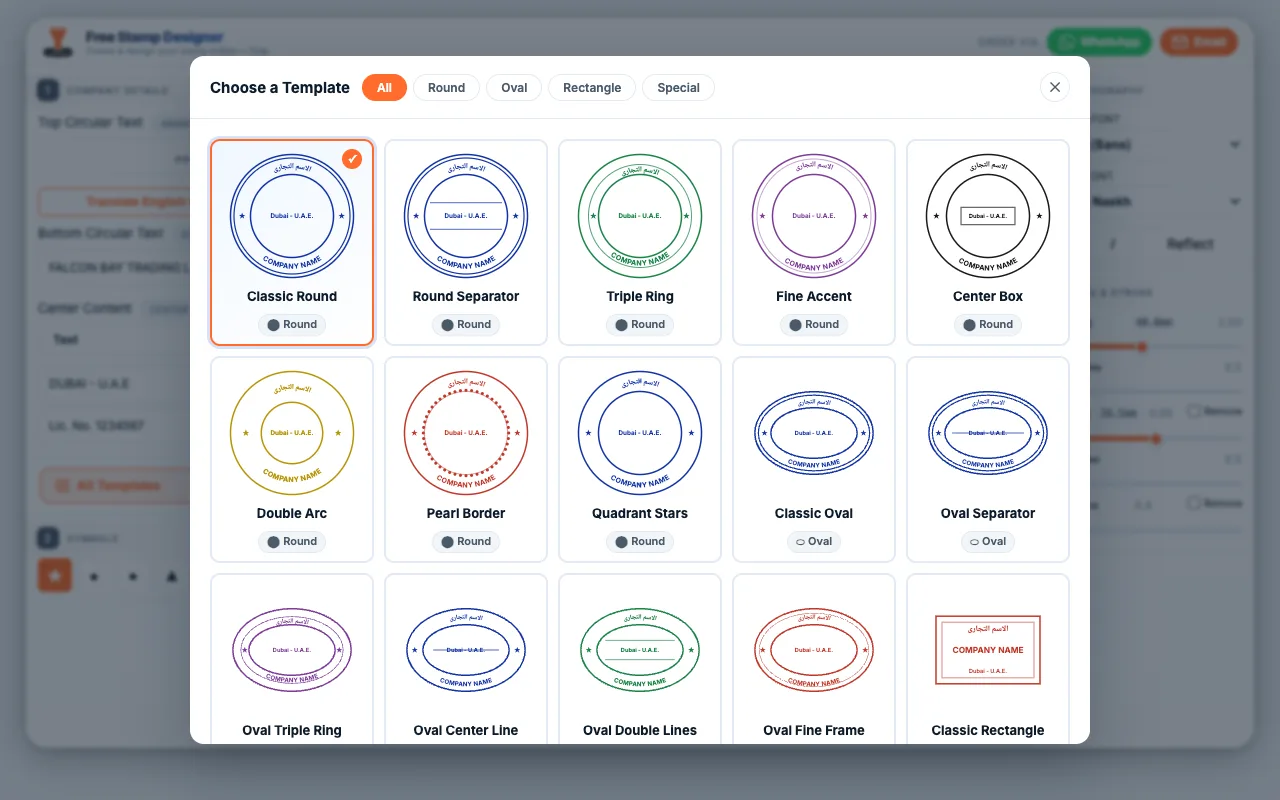Choose the Triple Ring template

(640, 242)
